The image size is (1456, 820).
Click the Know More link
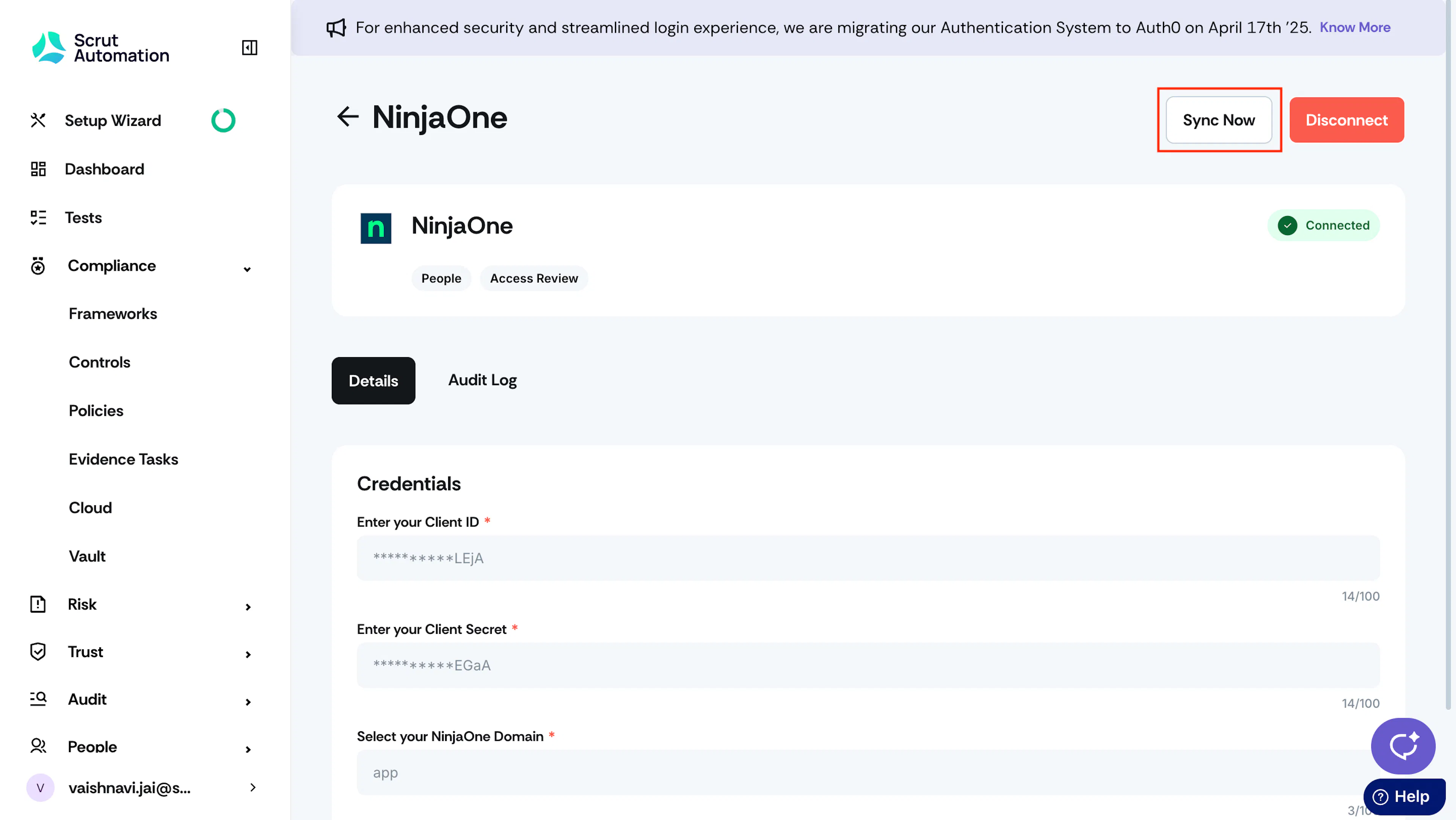tap(1355, 27)
